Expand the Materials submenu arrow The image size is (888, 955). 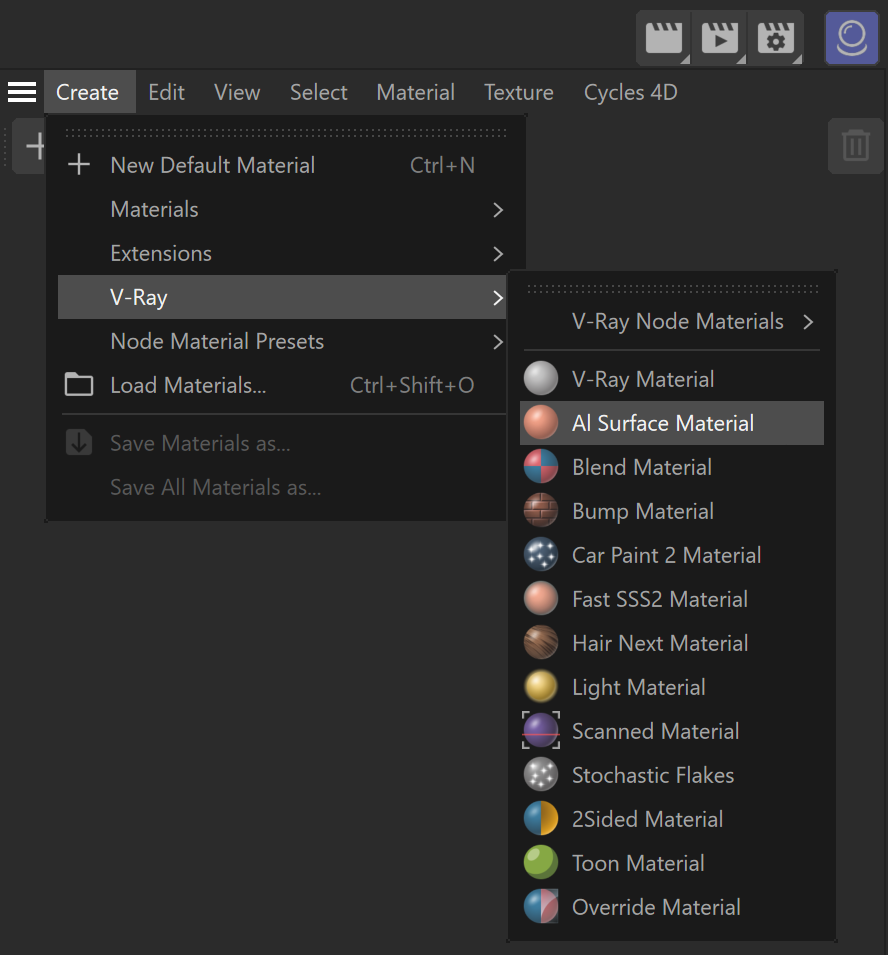(498, 210)
